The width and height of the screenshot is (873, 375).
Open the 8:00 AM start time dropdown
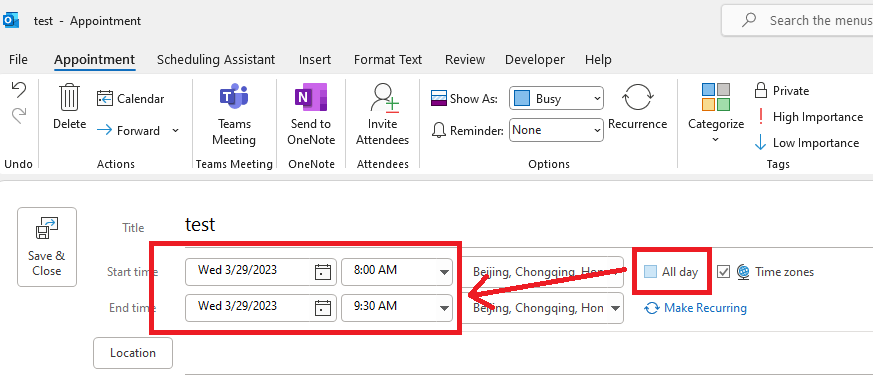click(x=444, y=272)
